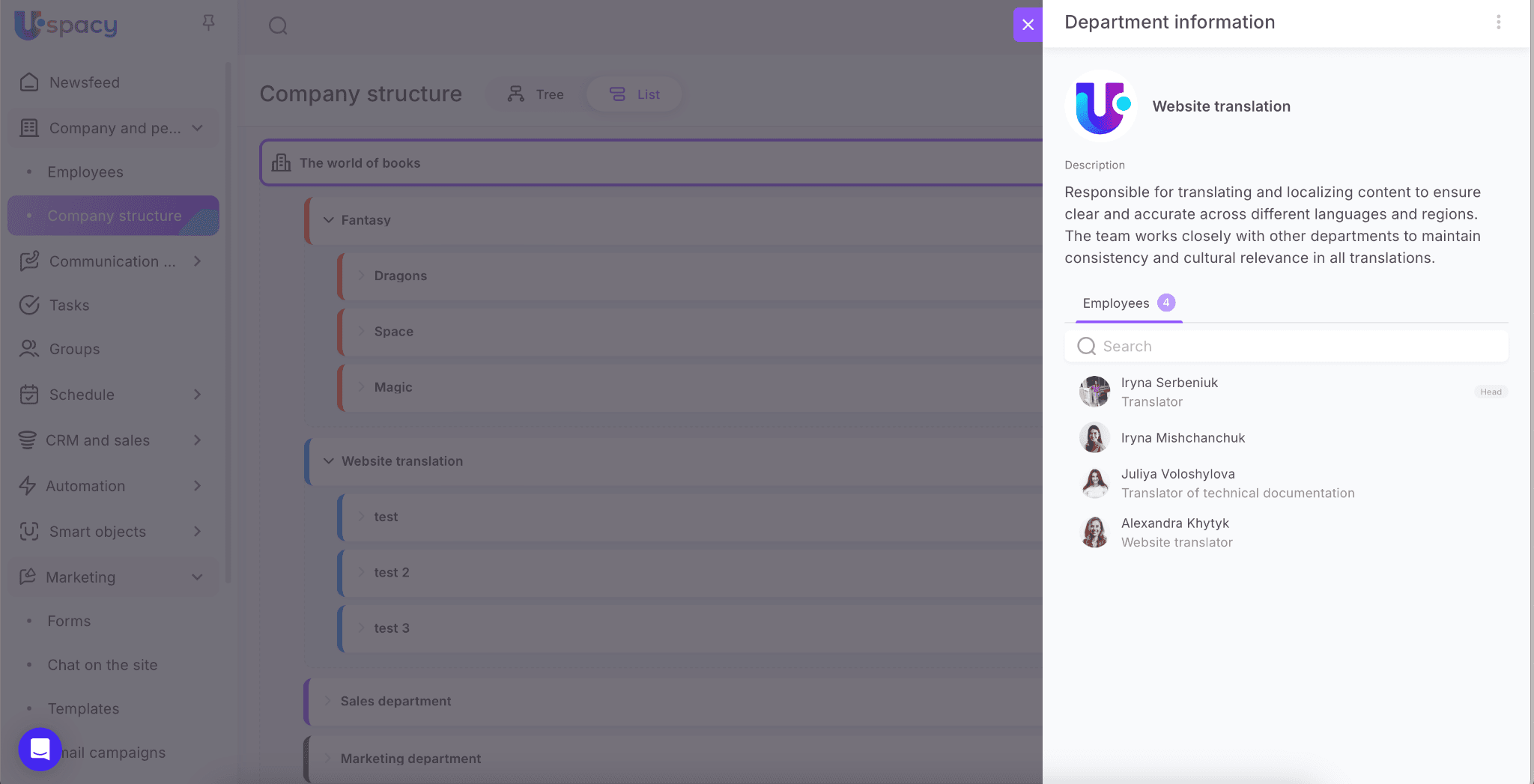Expand the CRM and sales menu
This screenshot has height=784, width=1534.
(x=197, y=440)
